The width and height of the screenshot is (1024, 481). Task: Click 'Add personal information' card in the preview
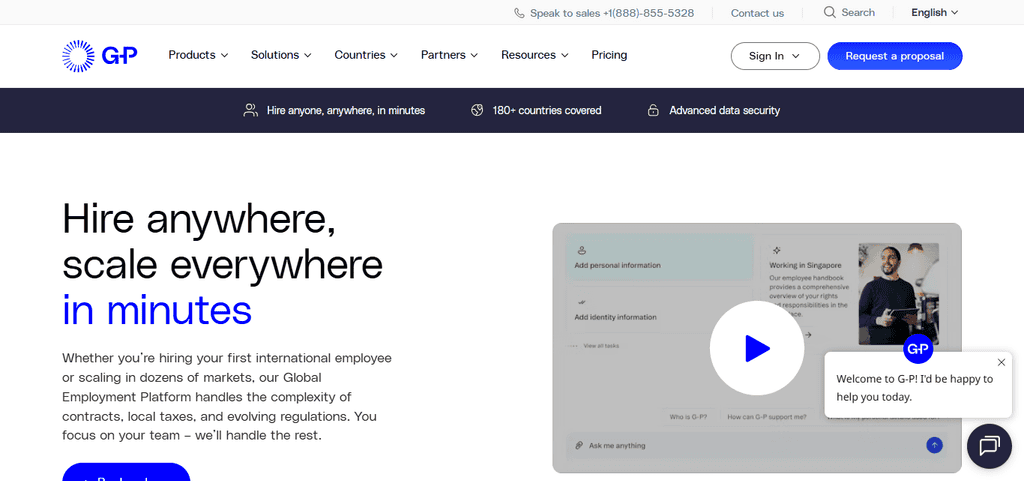[x=659, y=258]
